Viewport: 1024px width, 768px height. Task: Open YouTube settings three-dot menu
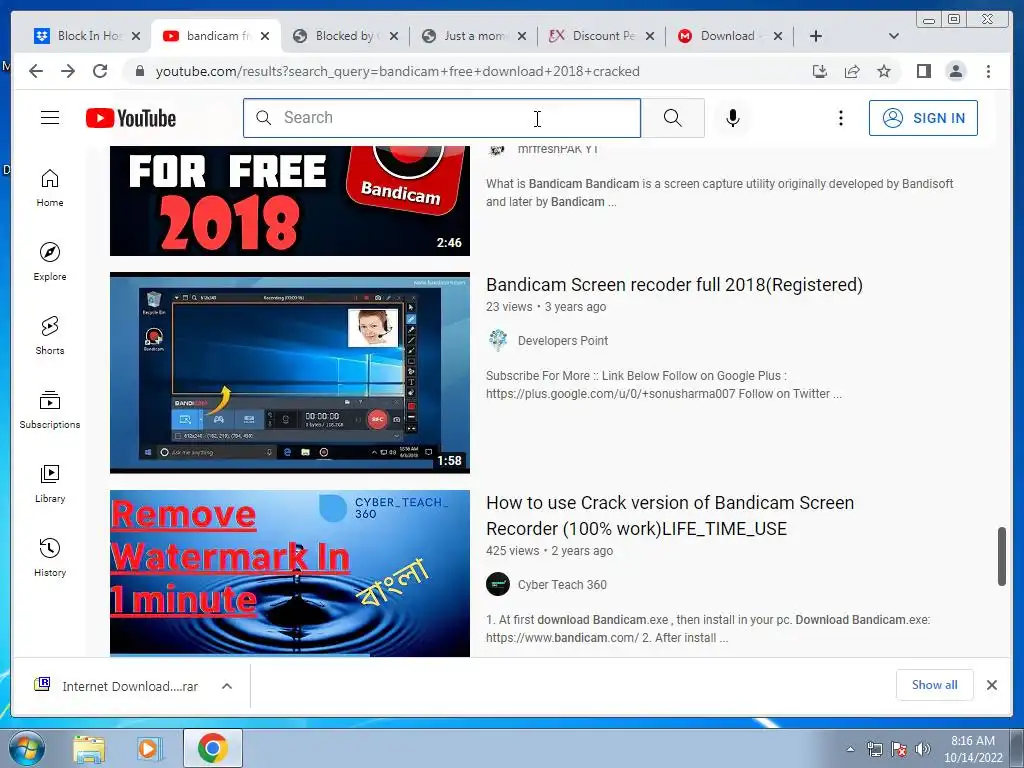[x=840, y=118]
